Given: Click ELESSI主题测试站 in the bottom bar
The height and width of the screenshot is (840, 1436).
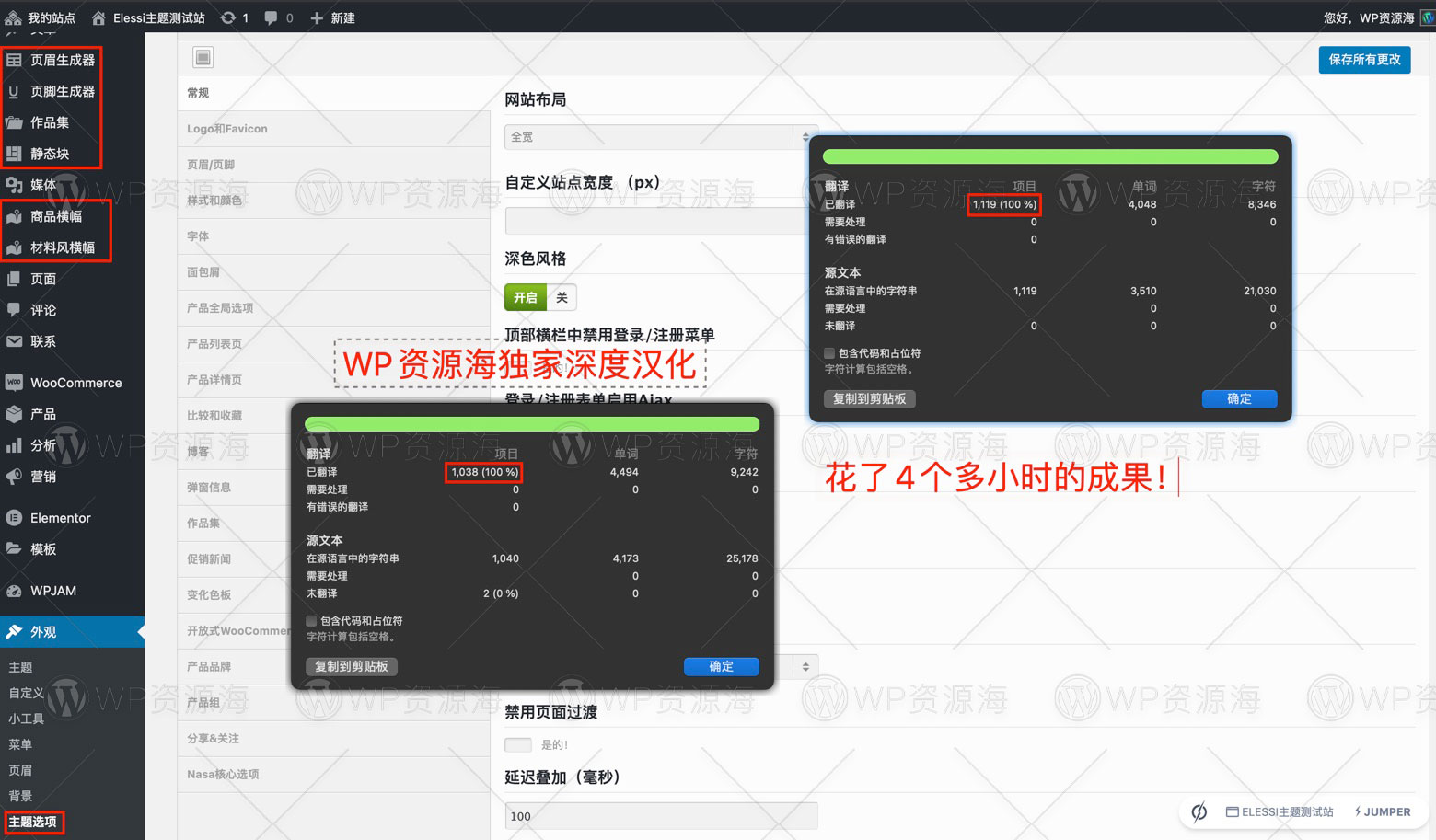Looking at the screenshot, I should coord(1280,811).
